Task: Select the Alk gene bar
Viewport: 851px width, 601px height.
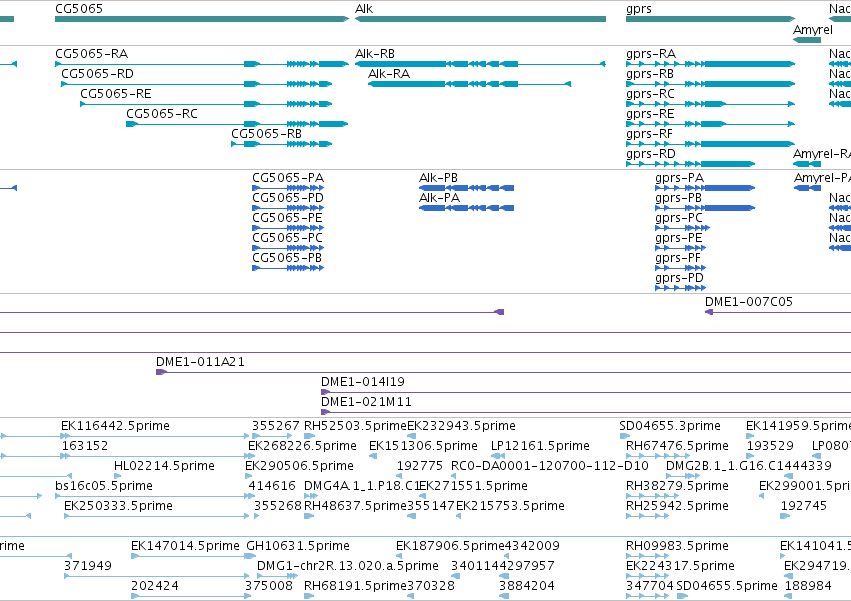Action: click(x=480, y=19)
